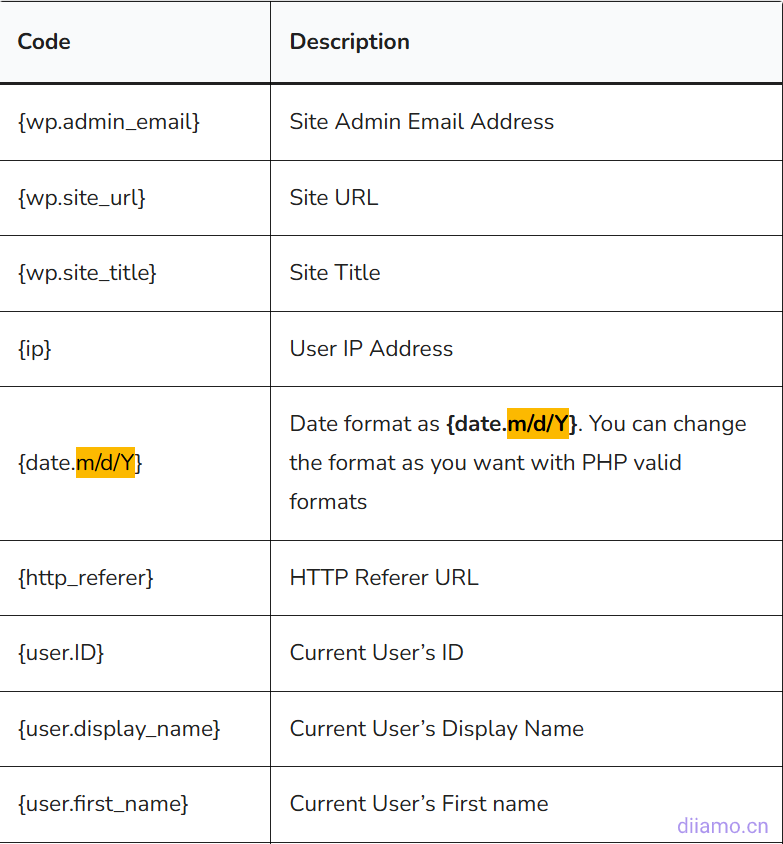Select the {wp.site_title} shortcode
The width and height of the screenshot is (783, 844).
coord(87,273)
